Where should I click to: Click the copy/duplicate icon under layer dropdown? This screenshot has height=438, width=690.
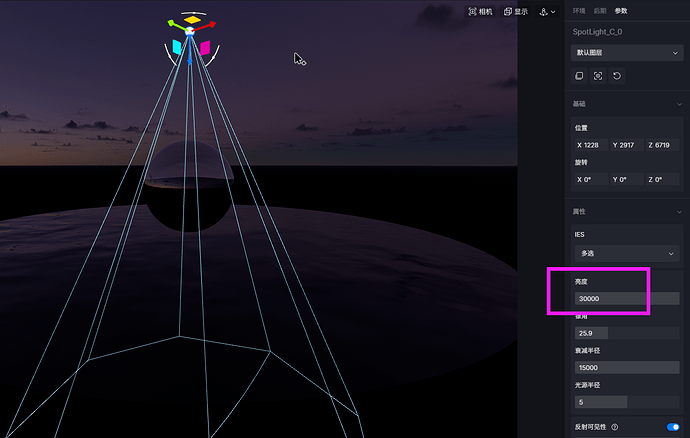(x=579, y=76)
